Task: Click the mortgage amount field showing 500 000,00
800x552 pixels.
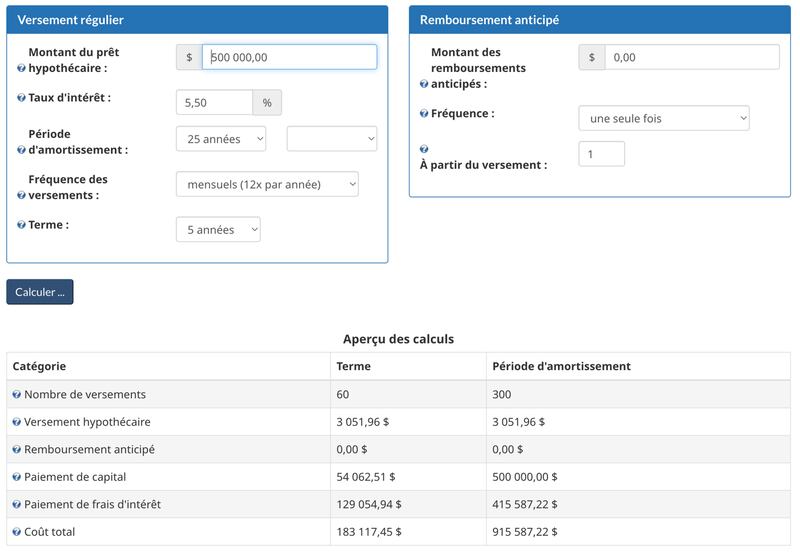Action: pos(290,57)
